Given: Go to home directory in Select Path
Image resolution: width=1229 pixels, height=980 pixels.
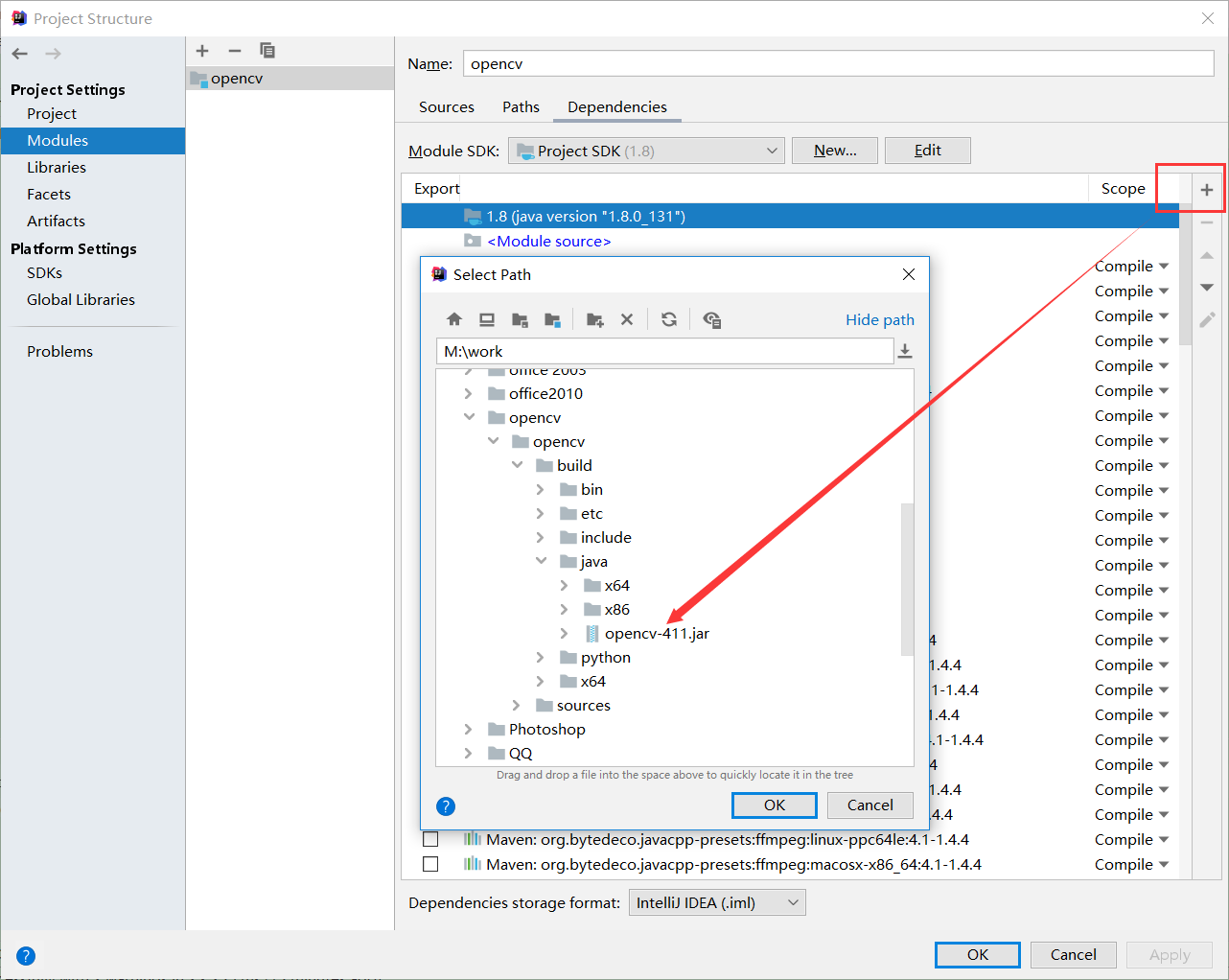Looking at the screenshot, I should (x=454, y=319).
